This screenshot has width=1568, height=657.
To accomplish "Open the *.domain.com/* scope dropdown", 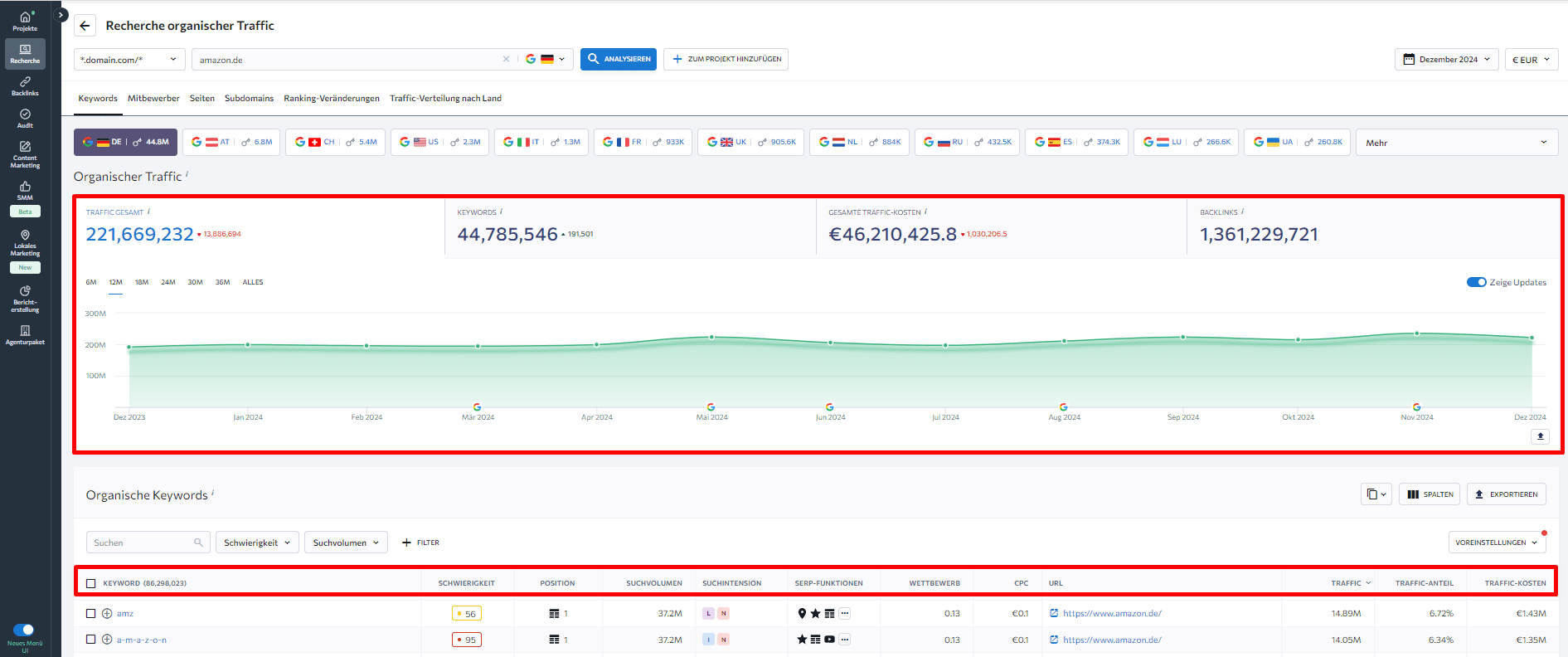I will pyautogui.click(x=129, y=59).
